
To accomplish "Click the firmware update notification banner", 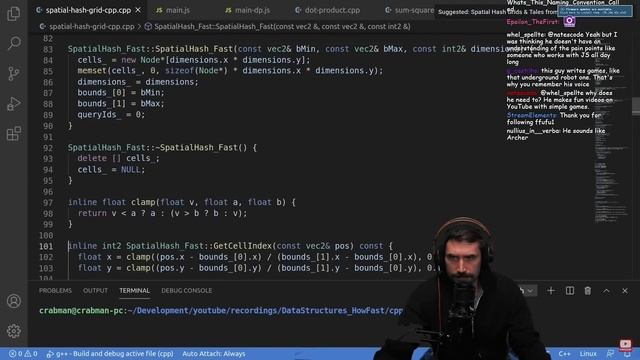I will (596, 11).
